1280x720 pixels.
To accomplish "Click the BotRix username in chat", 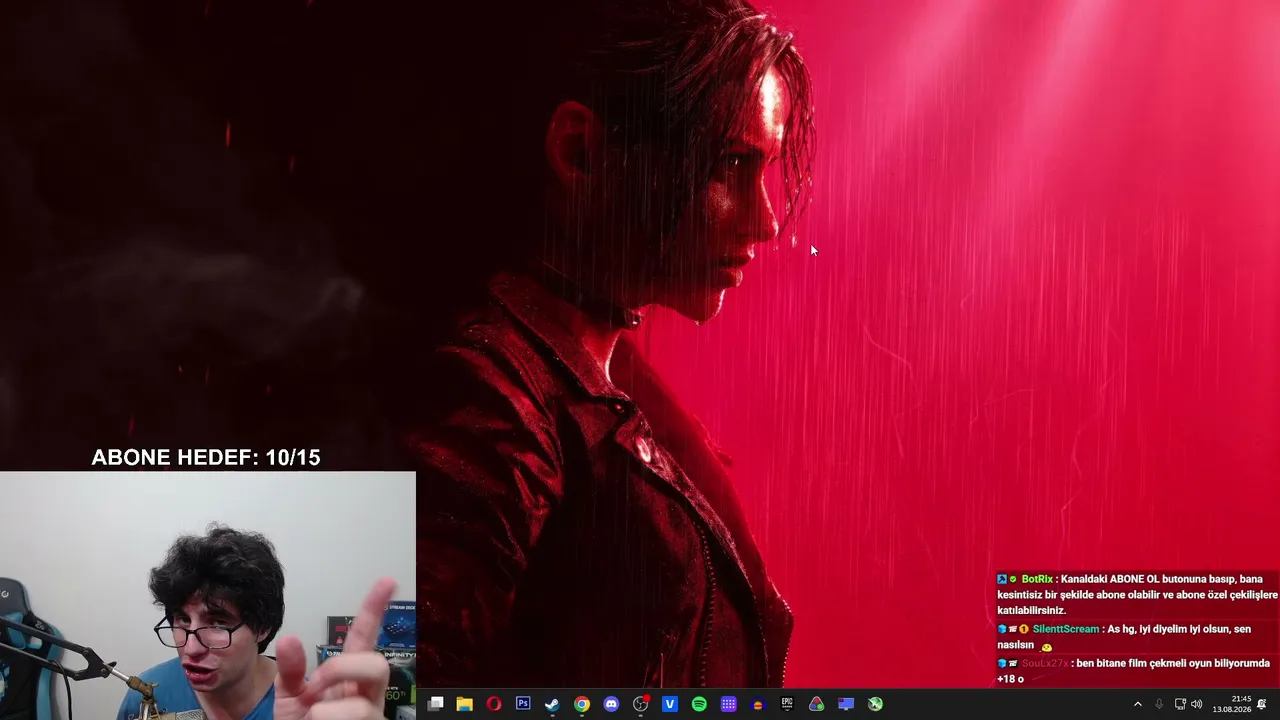I will point(1037,579).
